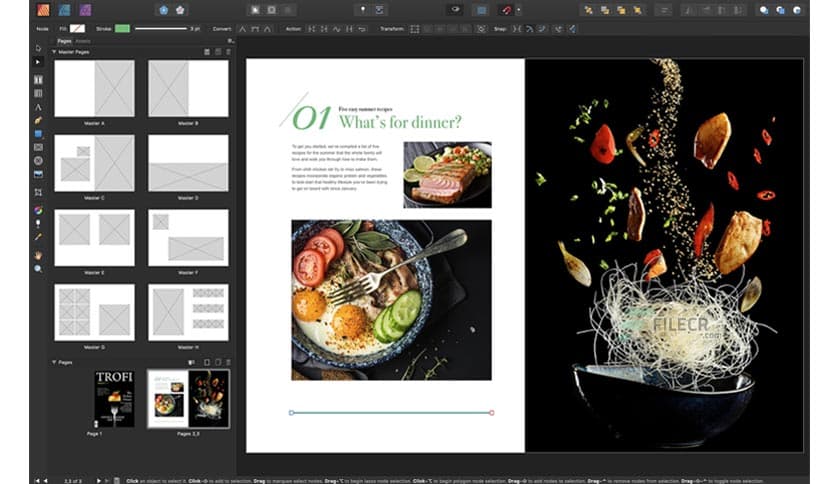Select the TROFI Page 1 thumbnail
The width and height of the screenshot is (836, 484).
pos(114,399)
